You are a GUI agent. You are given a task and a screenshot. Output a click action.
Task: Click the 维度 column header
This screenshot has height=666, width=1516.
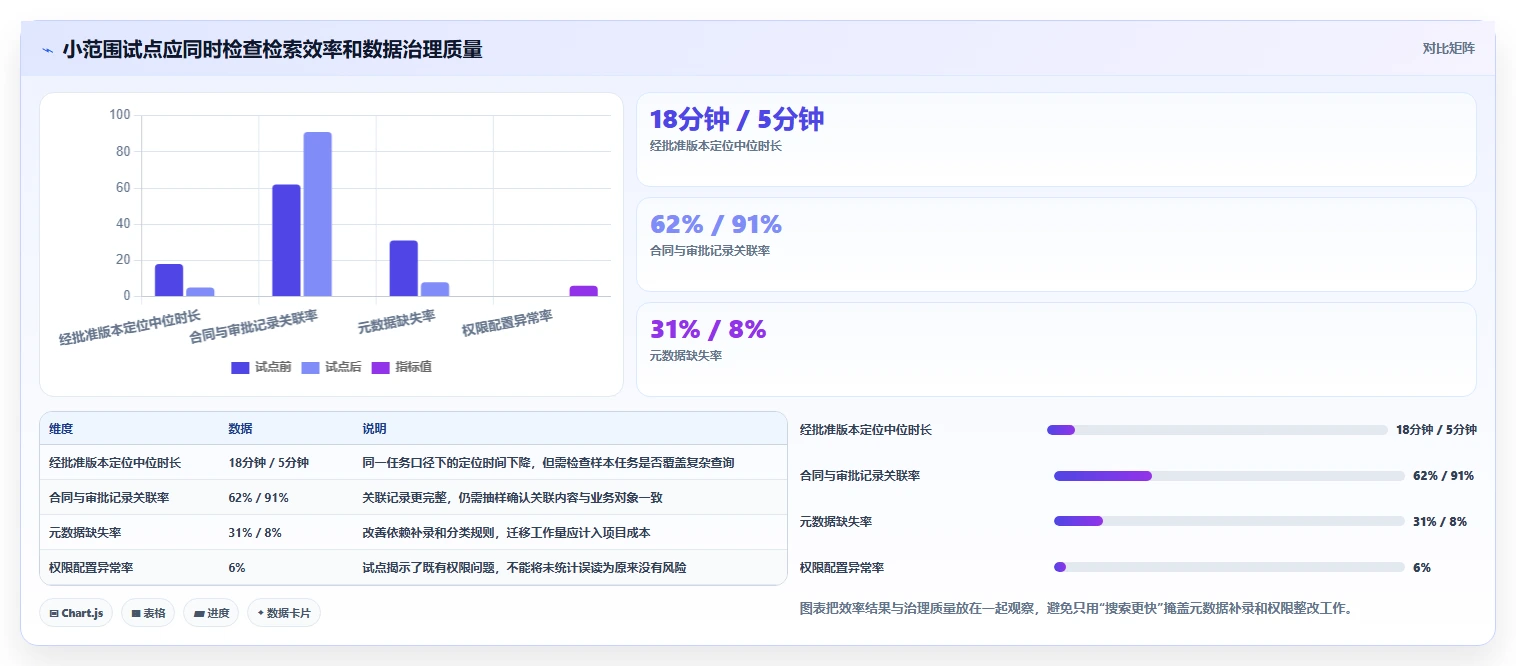pyautogui.click(x=61, y=429)
